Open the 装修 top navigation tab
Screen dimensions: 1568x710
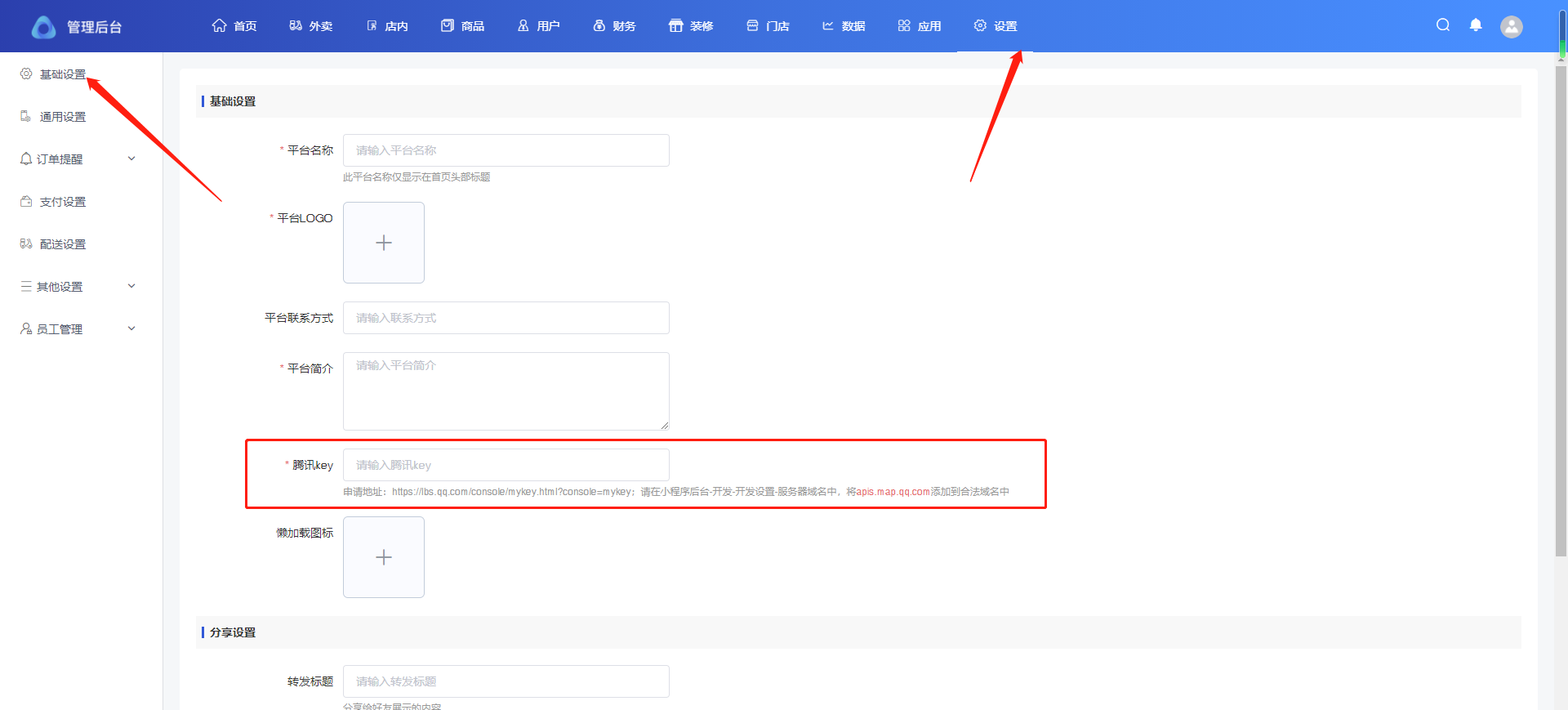point(691,26)
